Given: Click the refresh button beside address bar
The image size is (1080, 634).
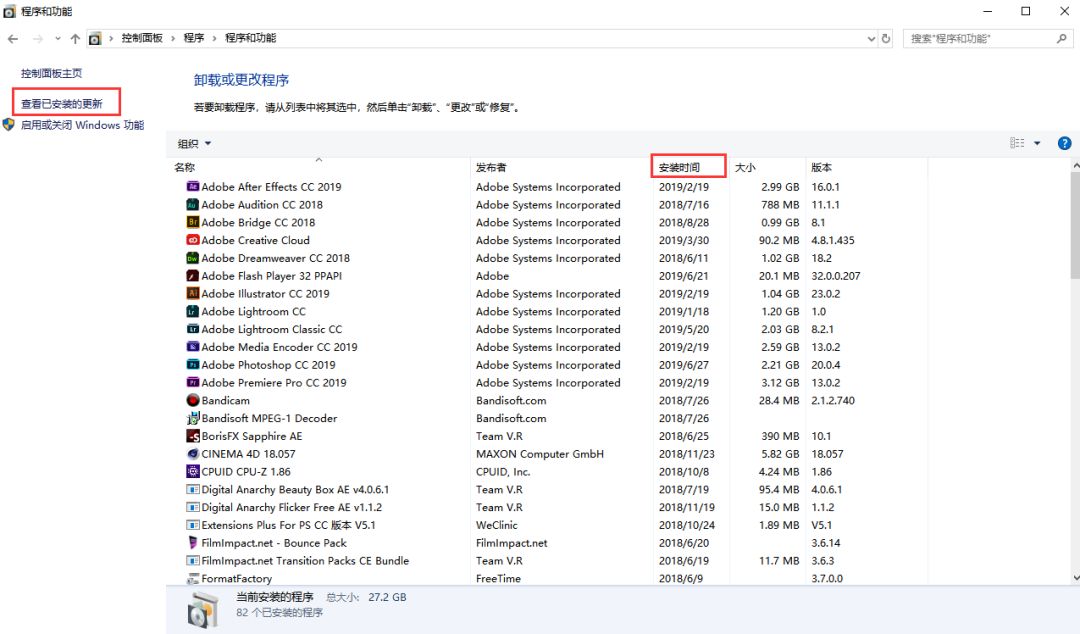Looking at the screenshot, I should pos(886,39).
